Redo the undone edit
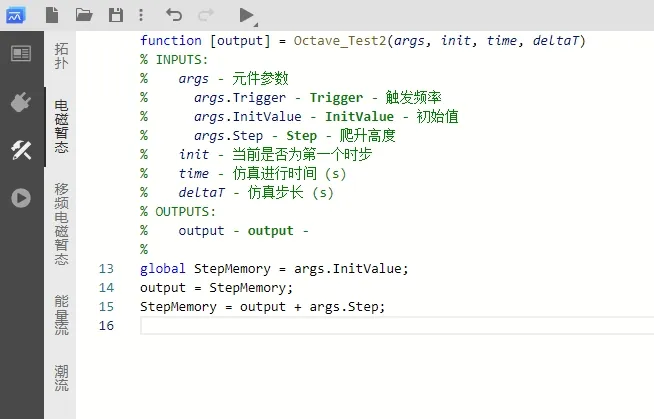 click(206, 15)
